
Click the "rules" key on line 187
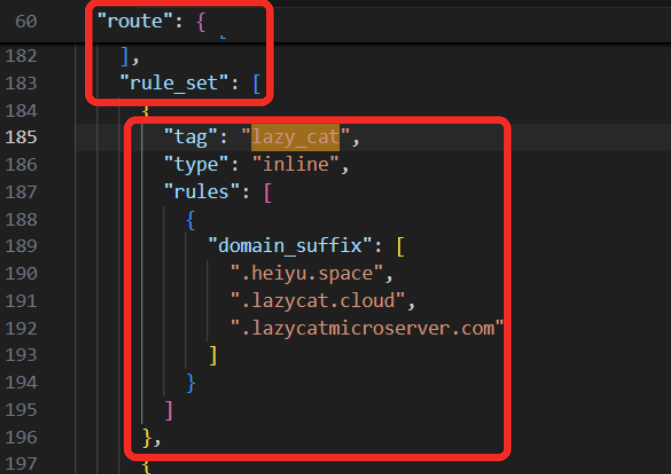pyautogui.click(x=202, y=192)
